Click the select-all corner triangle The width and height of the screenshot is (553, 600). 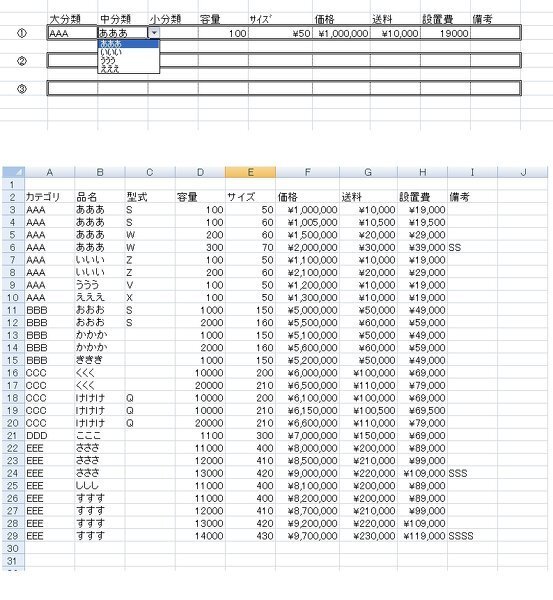[x=13, y=173]
